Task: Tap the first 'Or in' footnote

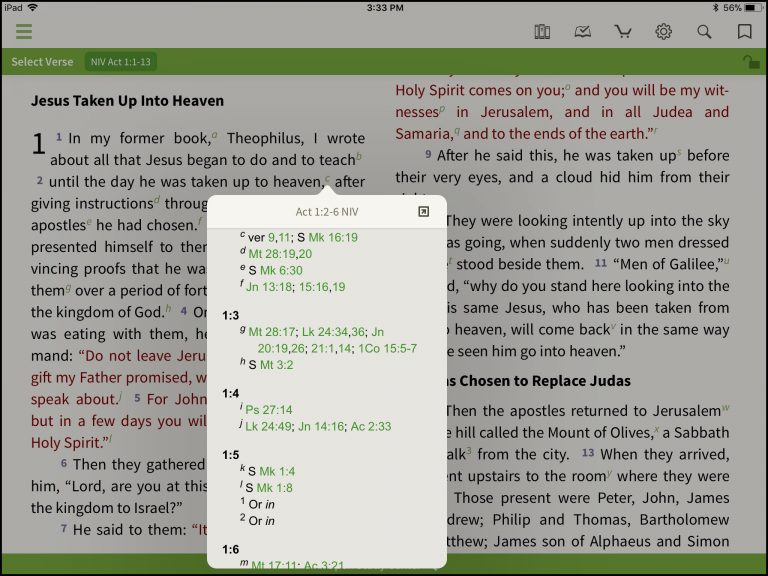Action: click(262, 504)
